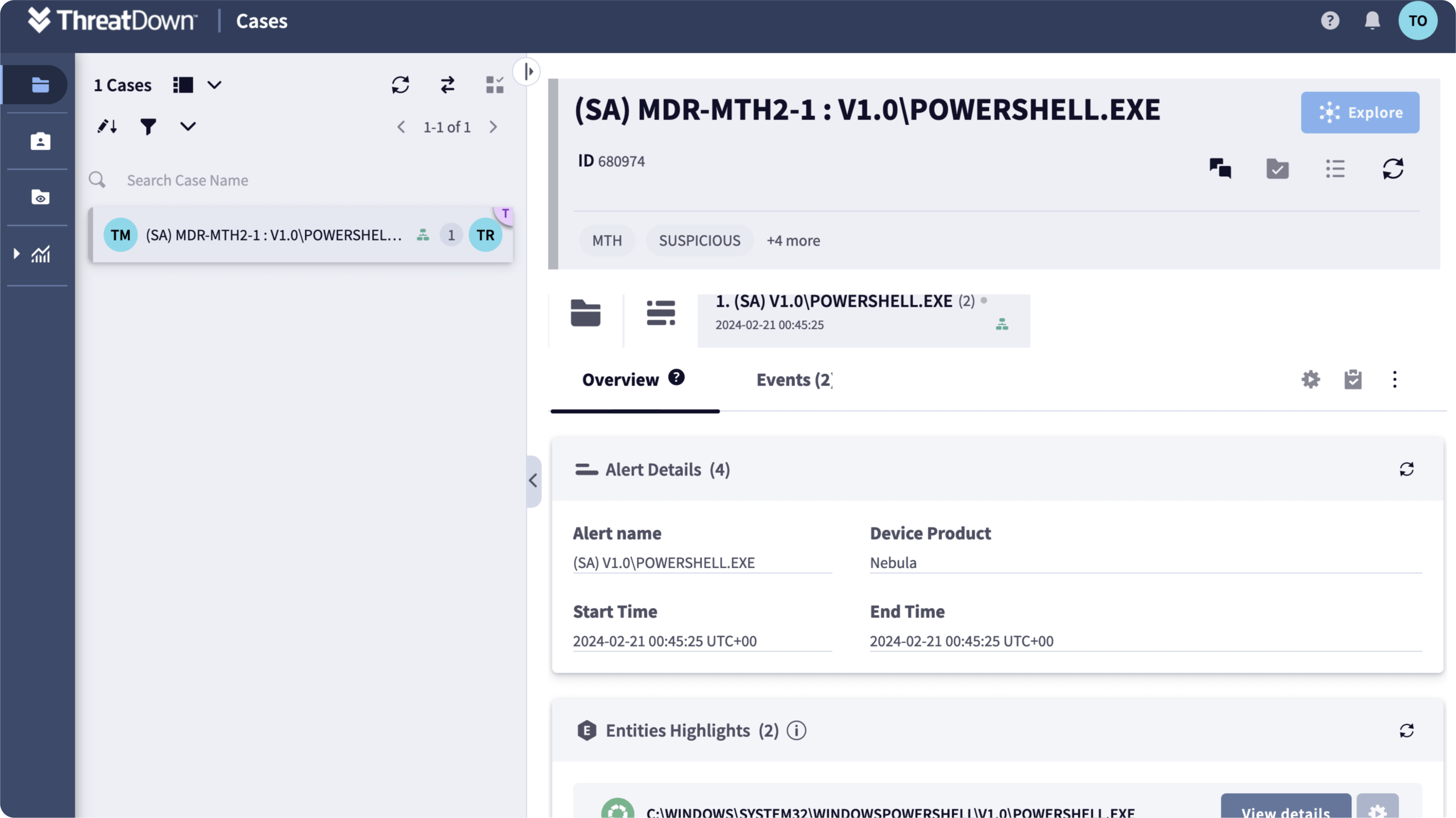
Task: Click the Start Time value 2024-02-21 00:45:25
Action: [664, 642]
